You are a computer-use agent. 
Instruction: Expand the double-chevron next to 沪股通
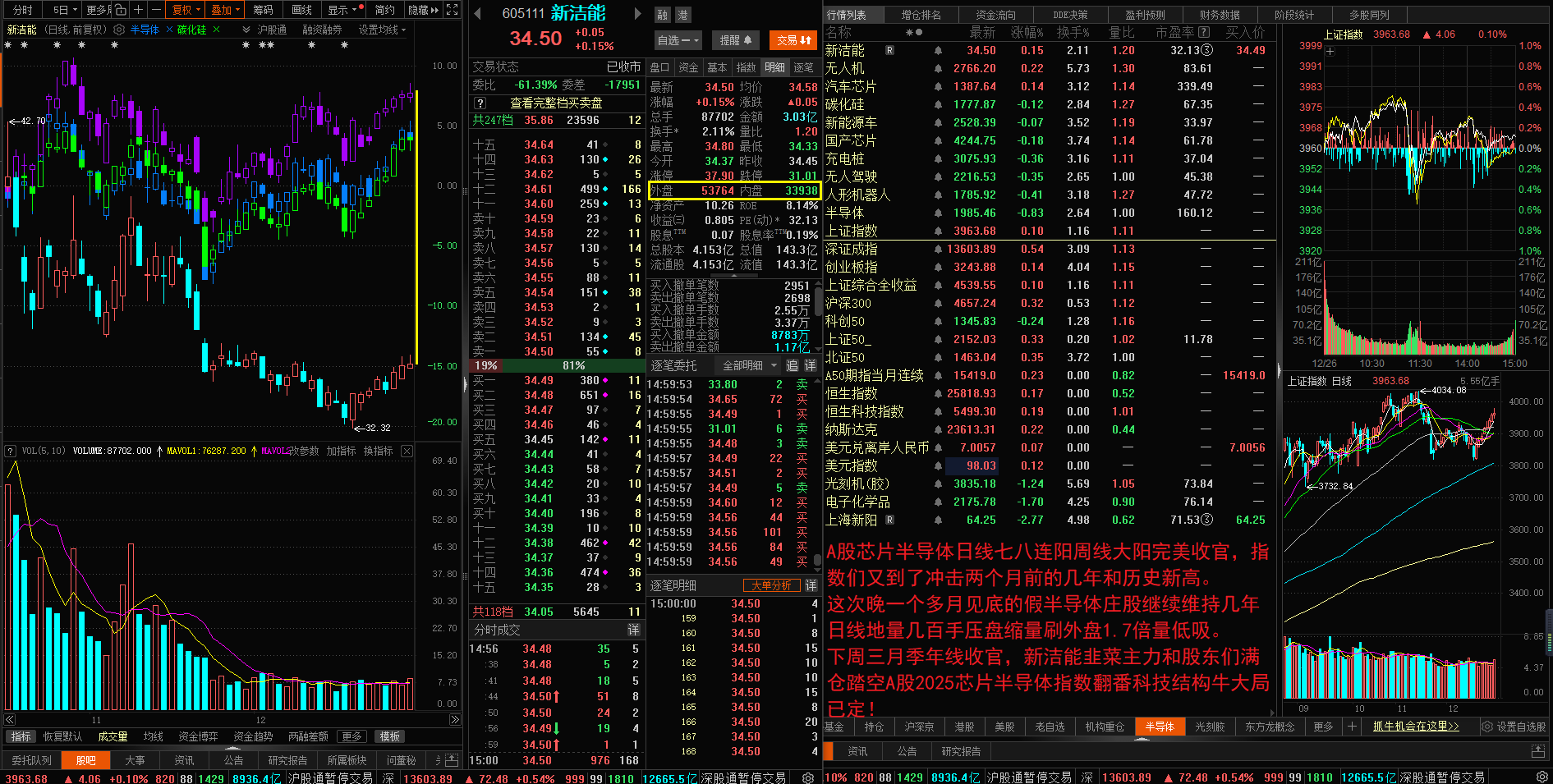246,30
